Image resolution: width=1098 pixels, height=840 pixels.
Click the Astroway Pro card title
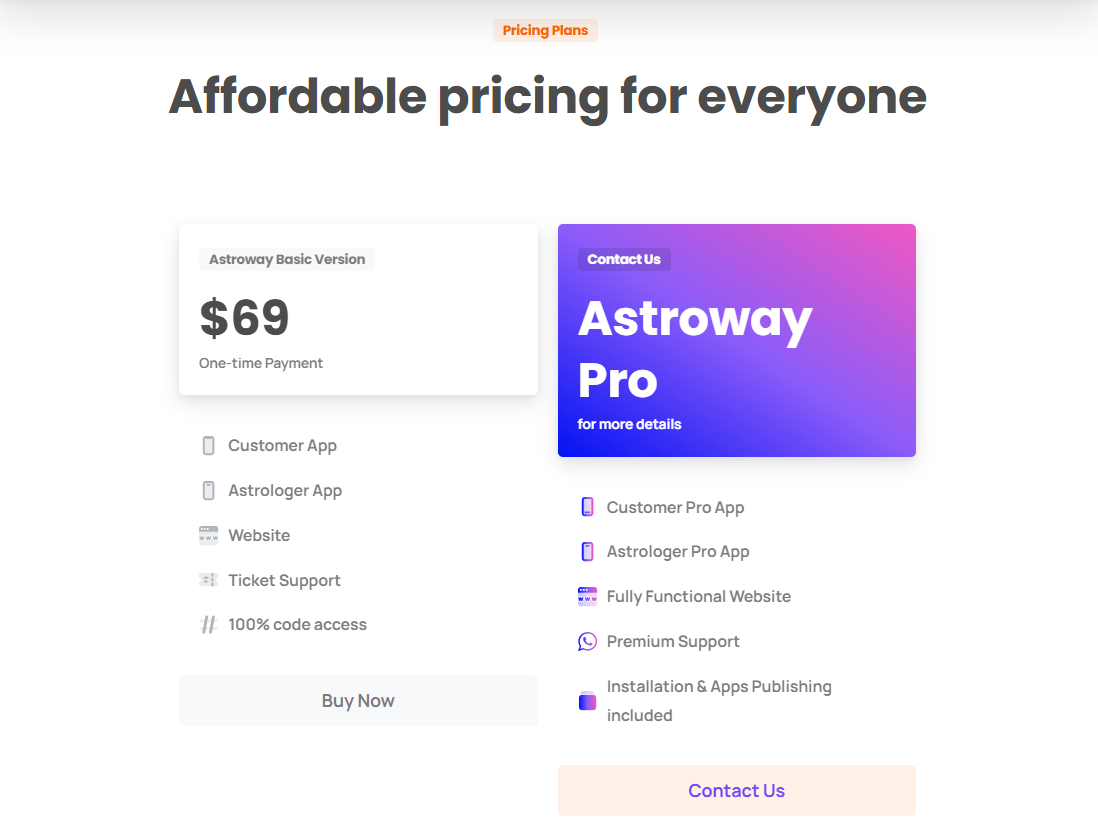695,349
